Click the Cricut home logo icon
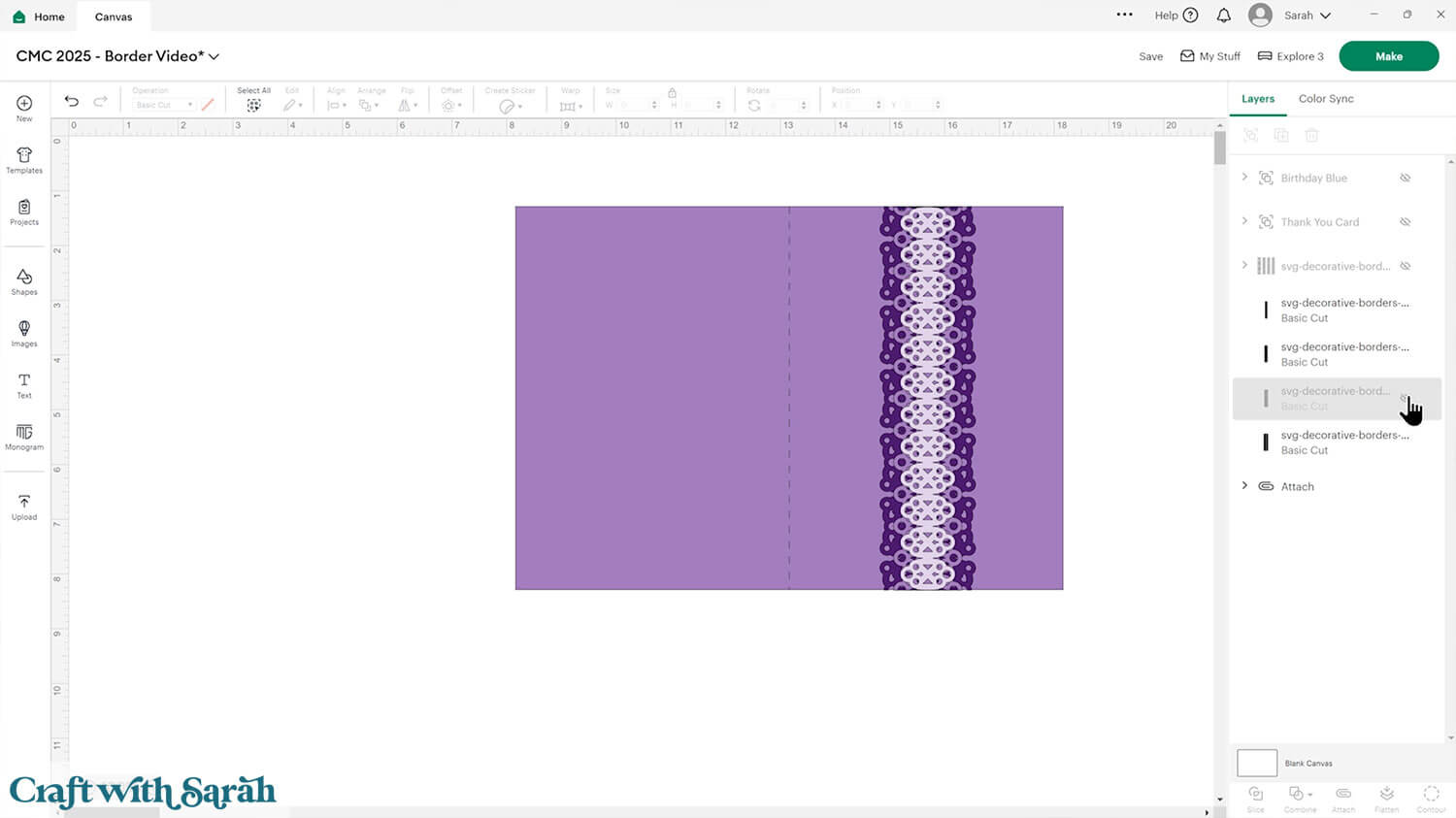Image resolution: width=1456 pixels, height=818 pixels. [x=19, y=16]
